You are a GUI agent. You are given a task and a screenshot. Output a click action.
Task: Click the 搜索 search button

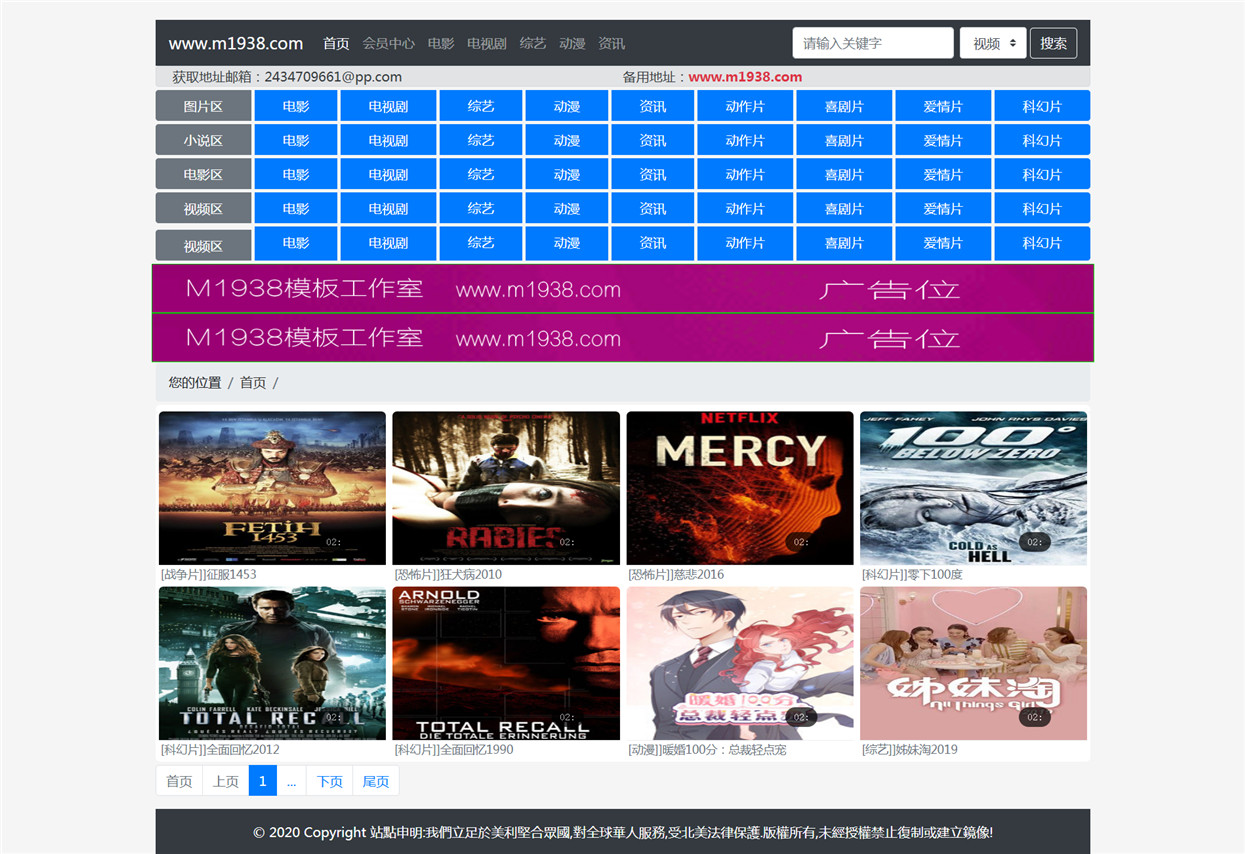click(x=1053, y=43)
